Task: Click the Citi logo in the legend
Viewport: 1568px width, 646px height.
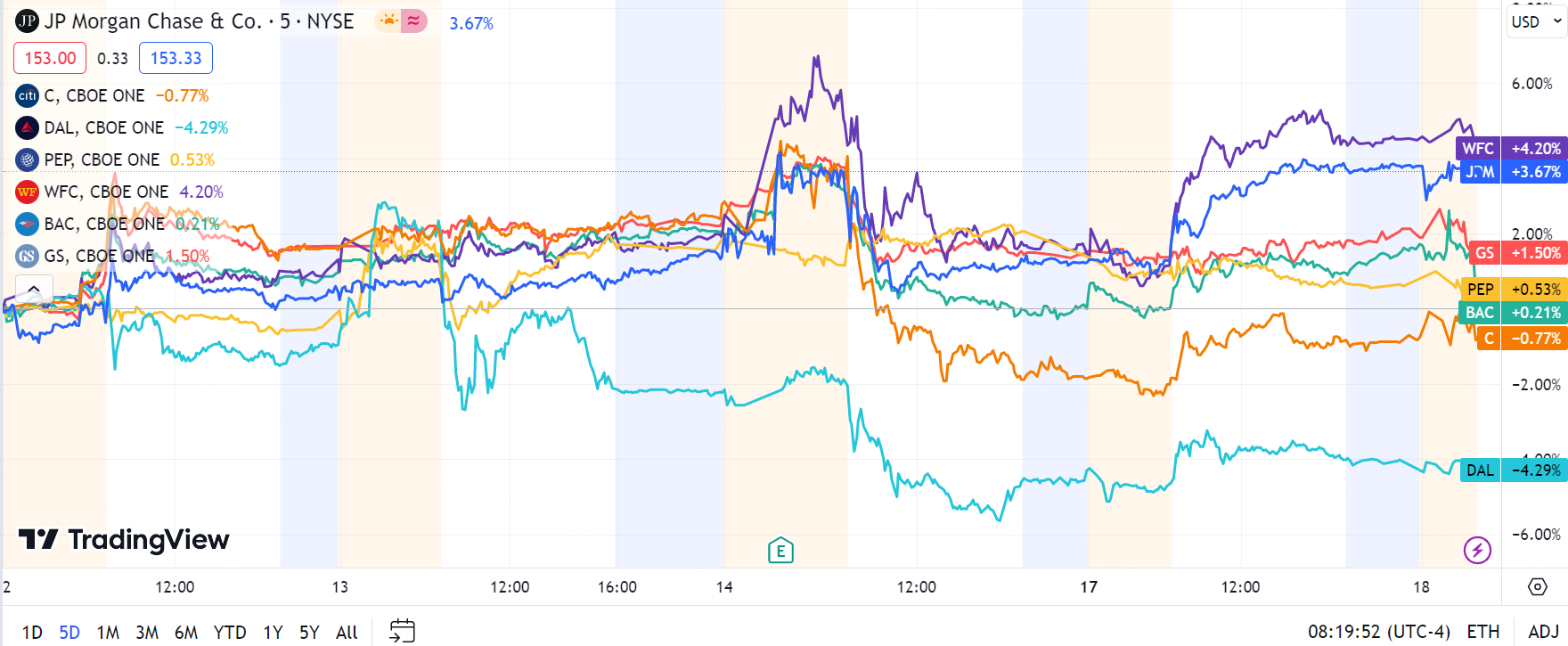Action: (x=28, y=95)
